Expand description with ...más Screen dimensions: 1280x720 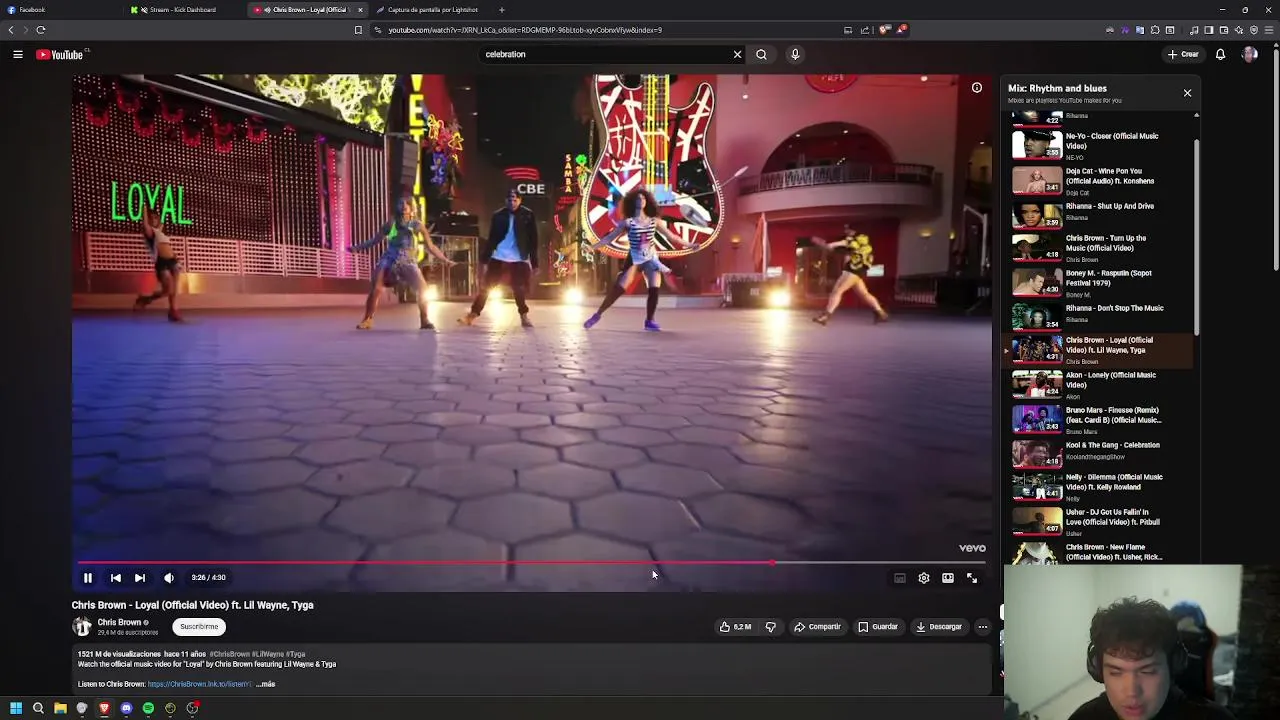(x=266, y=684)
